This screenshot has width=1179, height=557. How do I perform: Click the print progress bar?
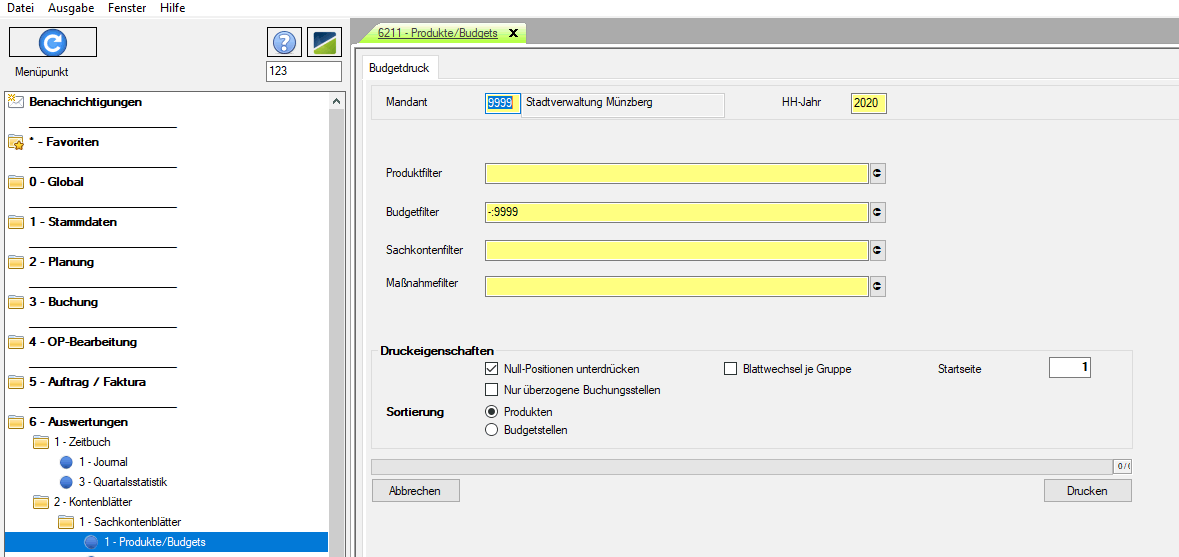pos(742,466)
